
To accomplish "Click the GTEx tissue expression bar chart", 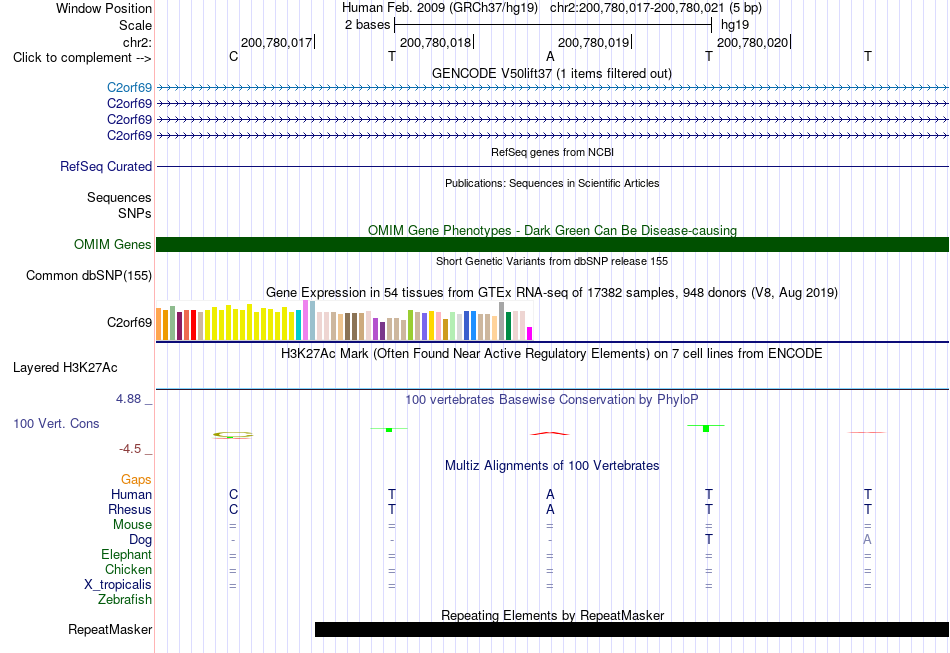I will click(x=344, y=320).
